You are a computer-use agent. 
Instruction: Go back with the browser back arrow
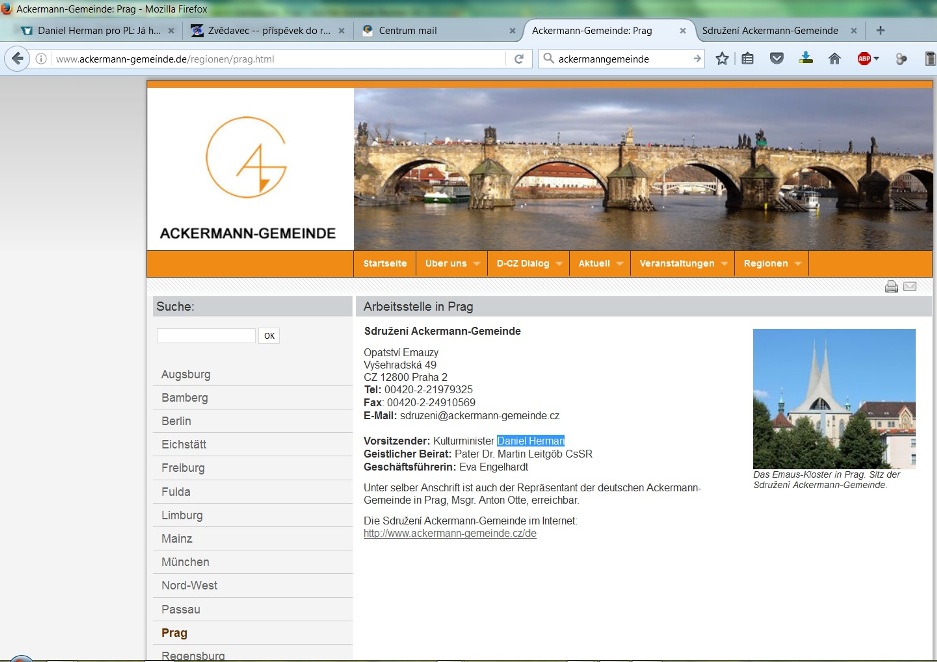[17, 59]
